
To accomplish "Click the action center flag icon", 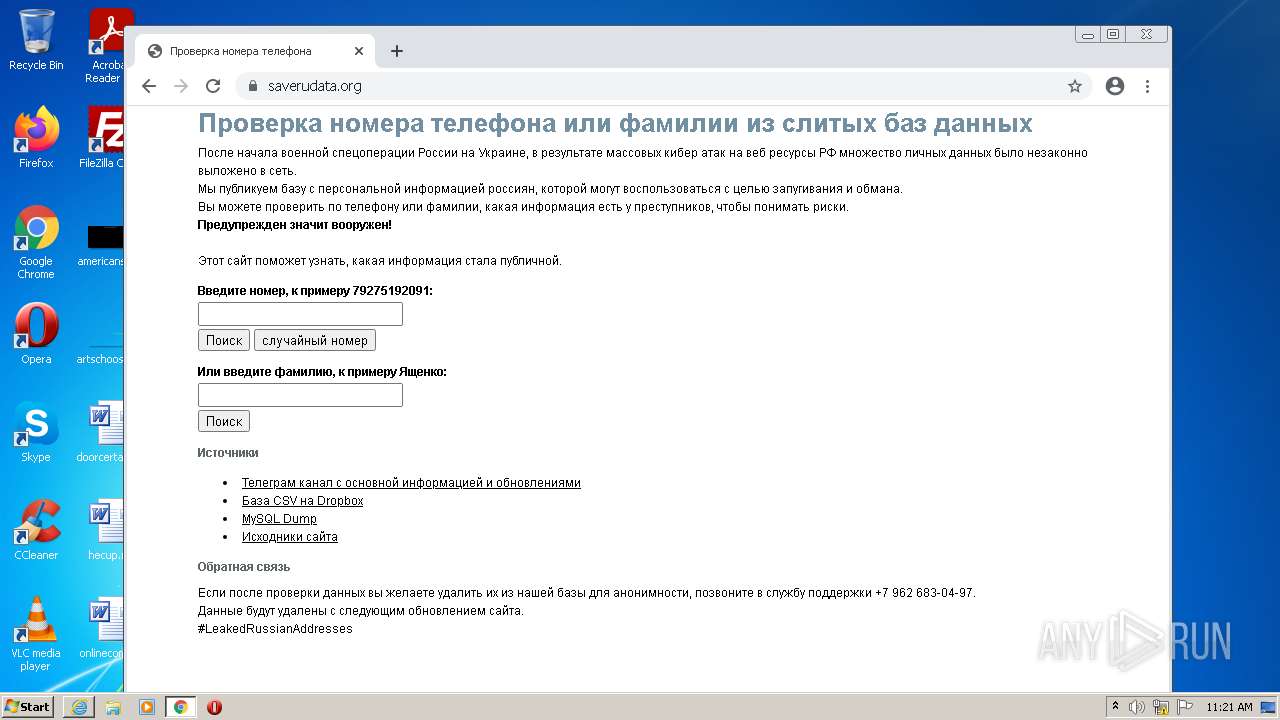I will point(1185,707).
